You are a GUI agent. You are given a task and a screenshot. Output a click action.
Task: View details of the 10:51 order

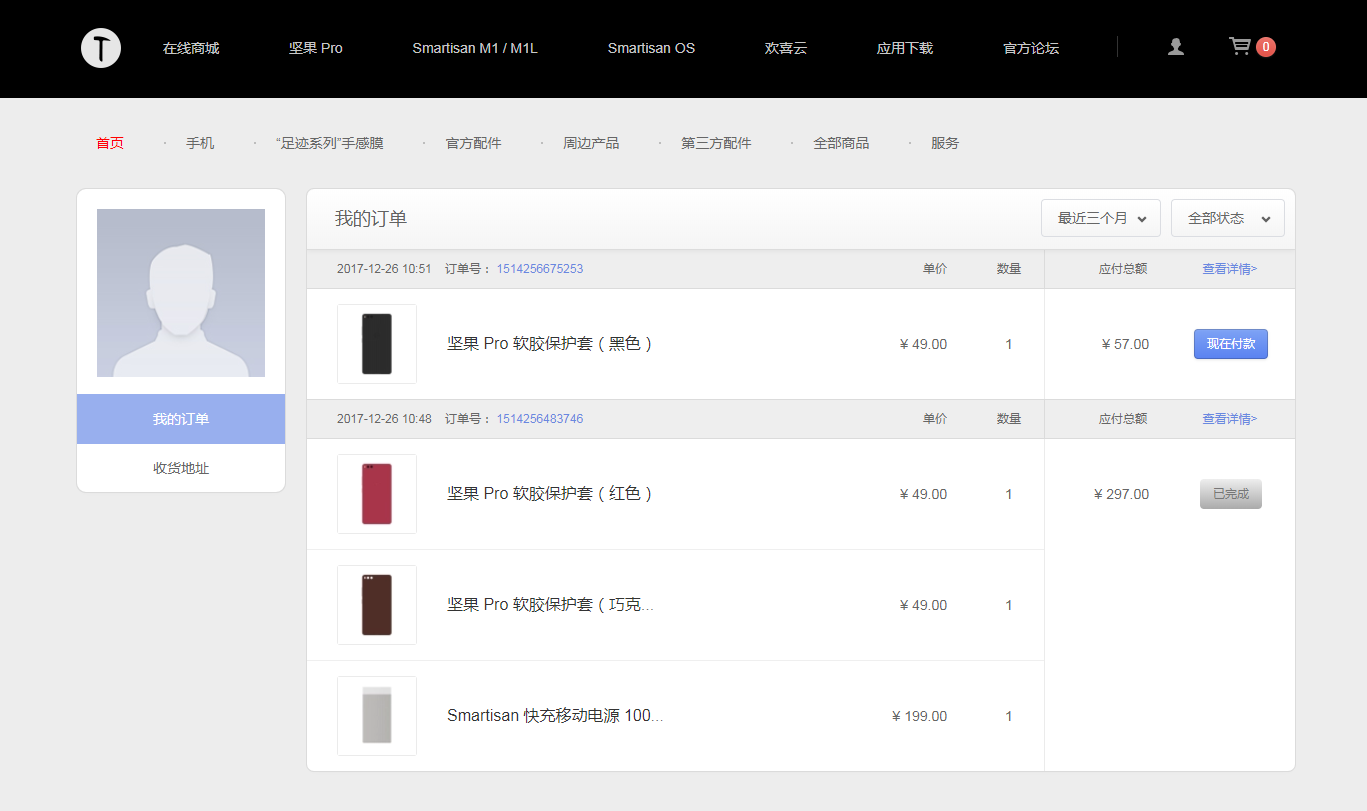[1230, 269]
